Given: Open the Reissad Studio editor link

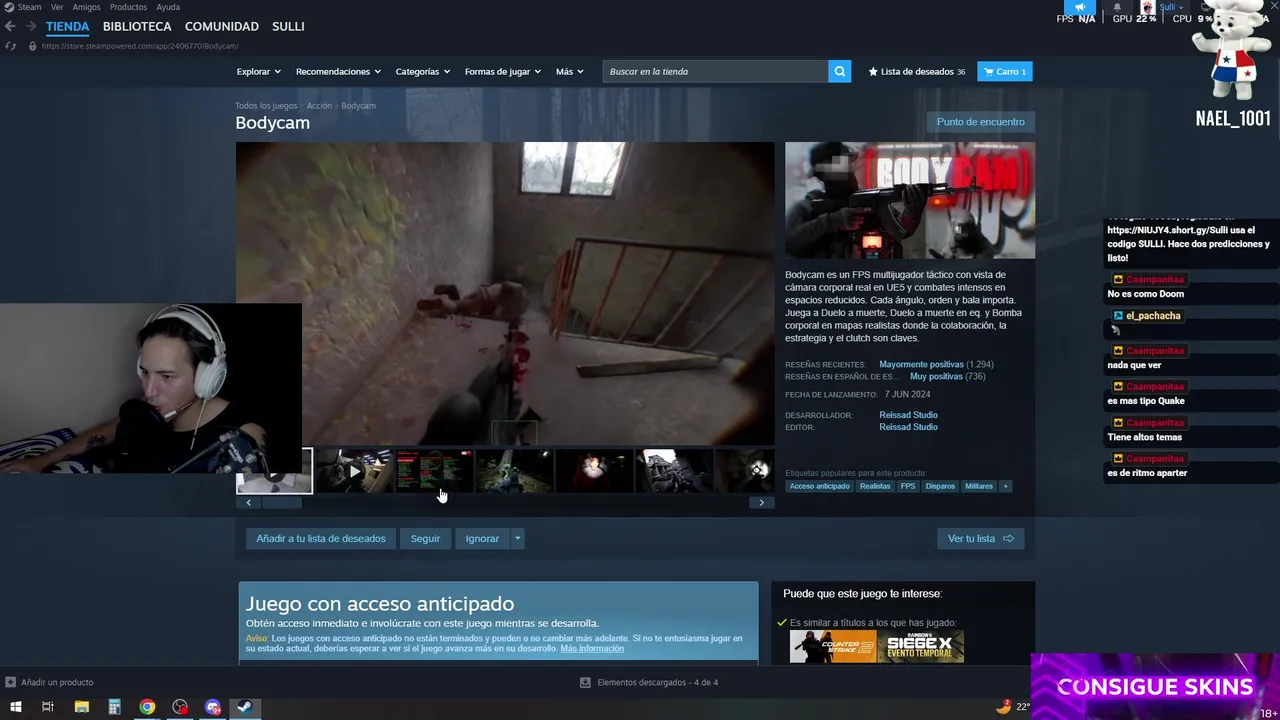Looking at the screenshot, I should click(908, 427).
